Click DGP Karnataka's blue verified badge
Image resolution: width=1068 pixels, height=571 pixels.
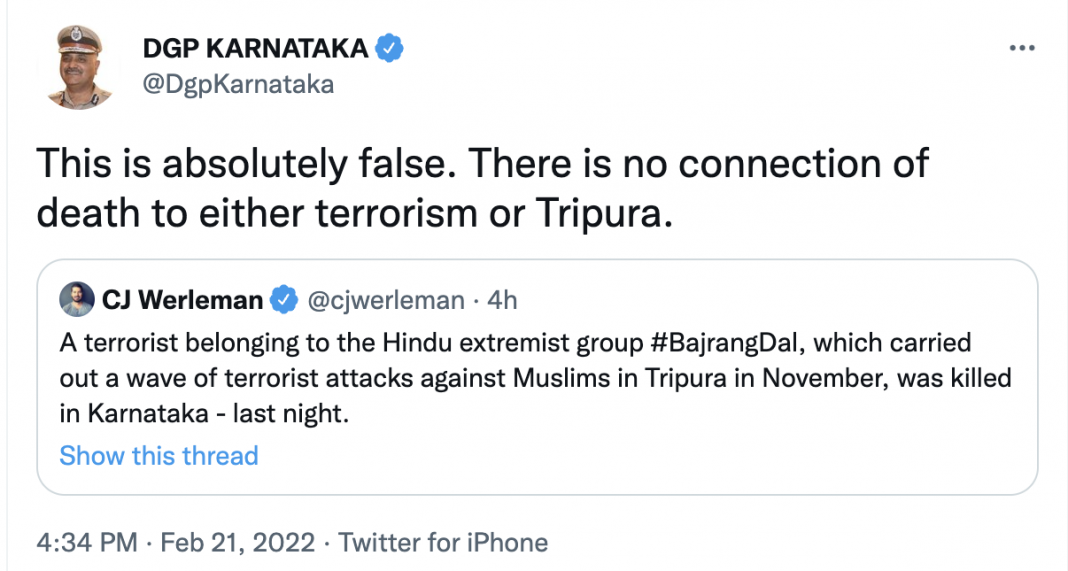(x=389, y=48)
